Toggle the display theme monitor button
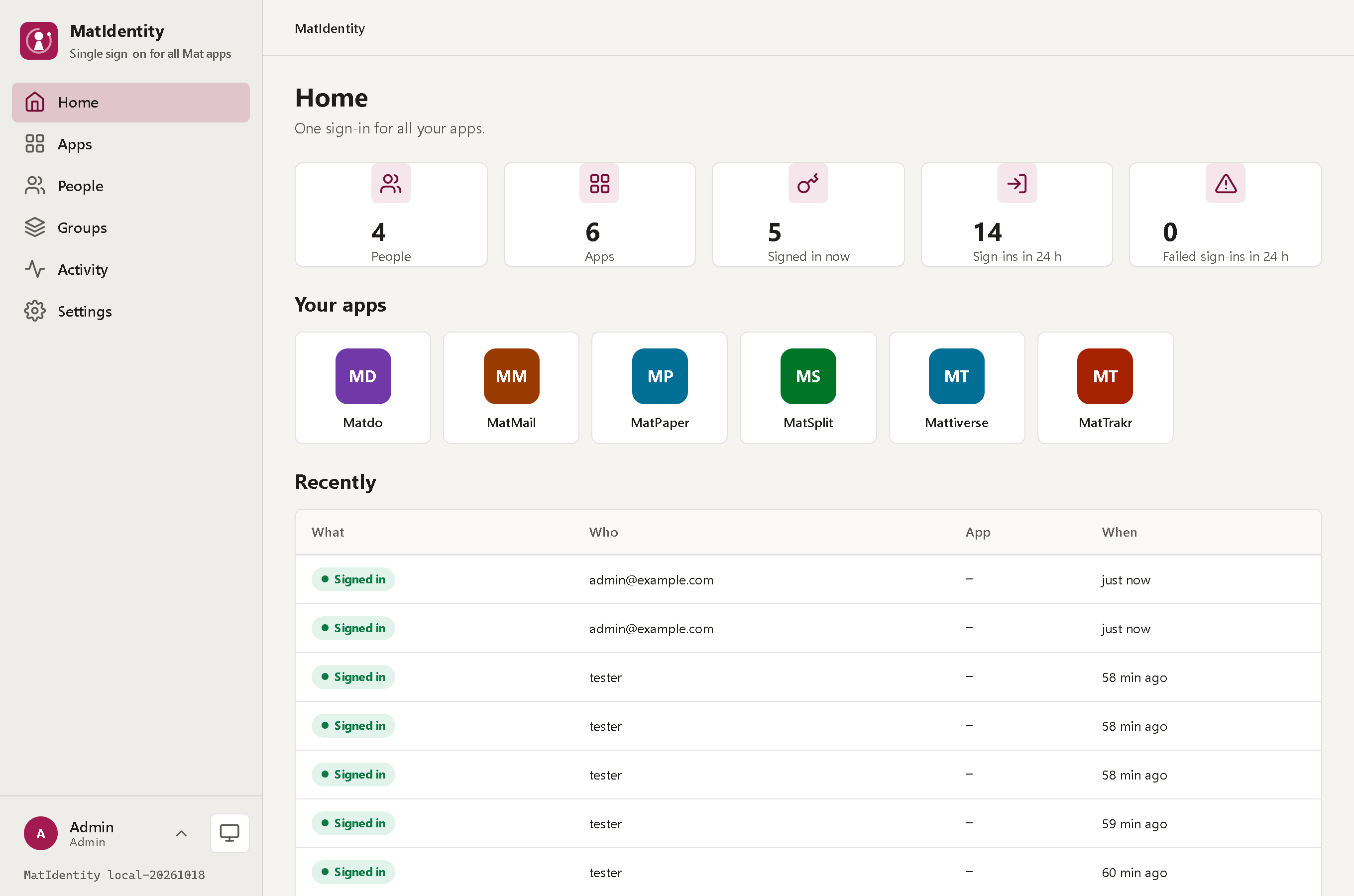The height and width of the screenshot is (896, 1354). tap(229, 833)
